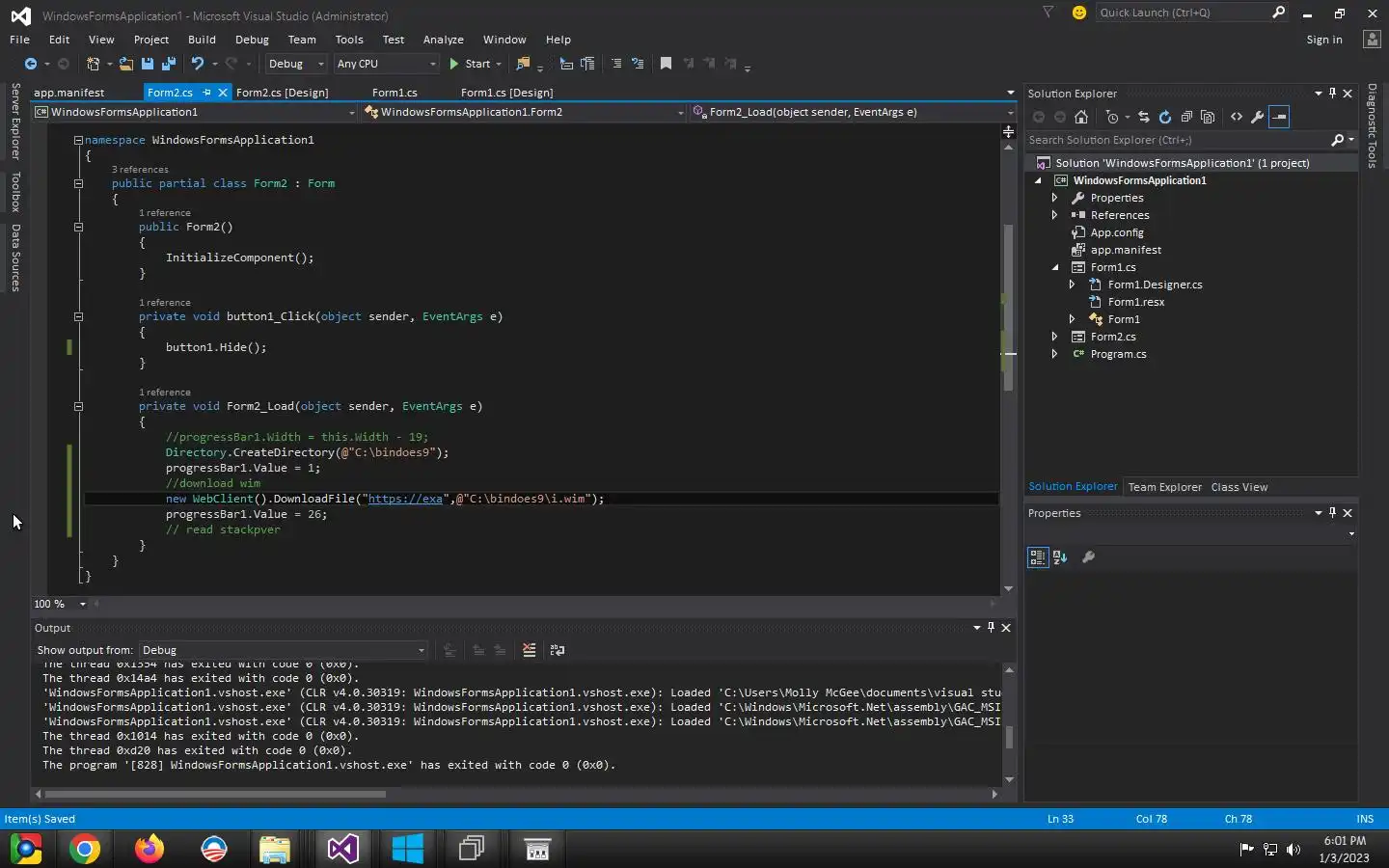Open the WindowsFormsApplication1.Form2 type dropdown

[x=524, y=112]
